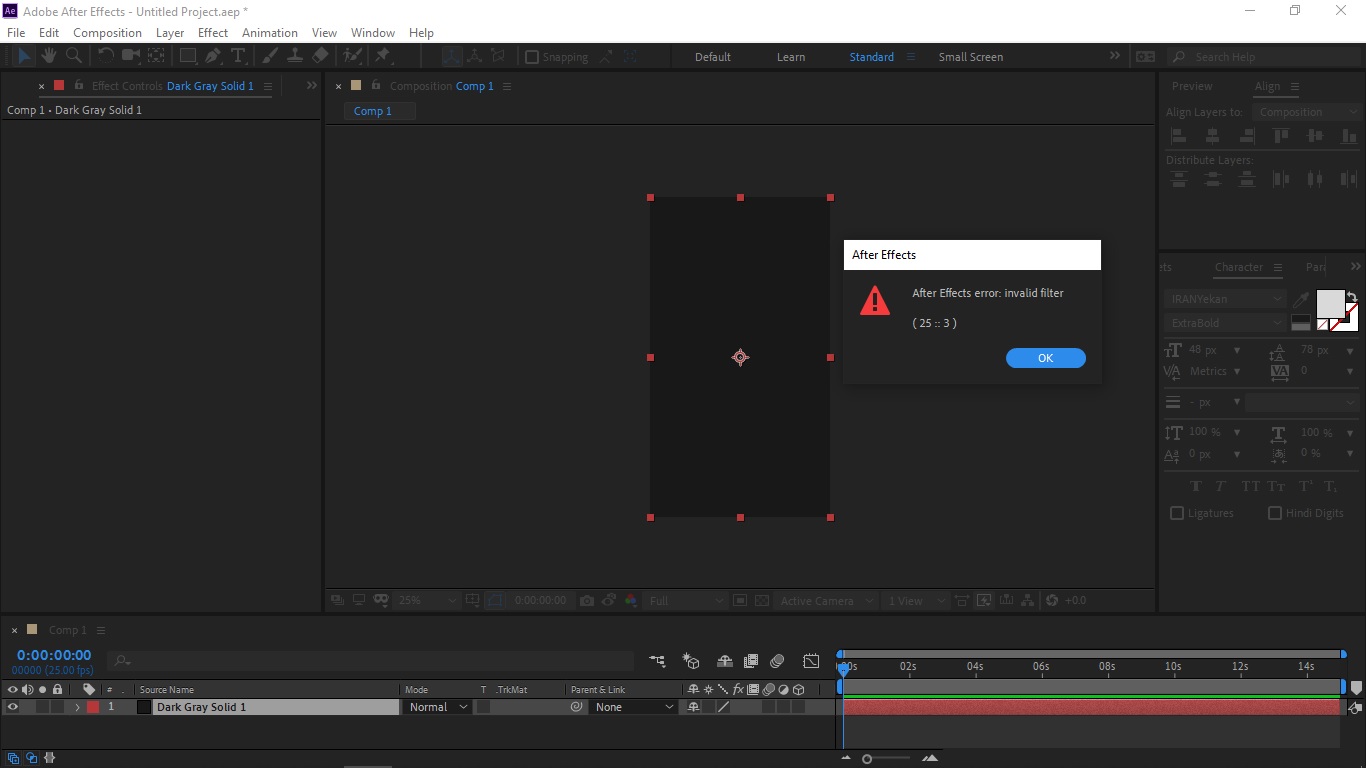This screenshot has height=768, width=1366.
Task: Select the Pen tool
Action: click(x=213, y=56)
